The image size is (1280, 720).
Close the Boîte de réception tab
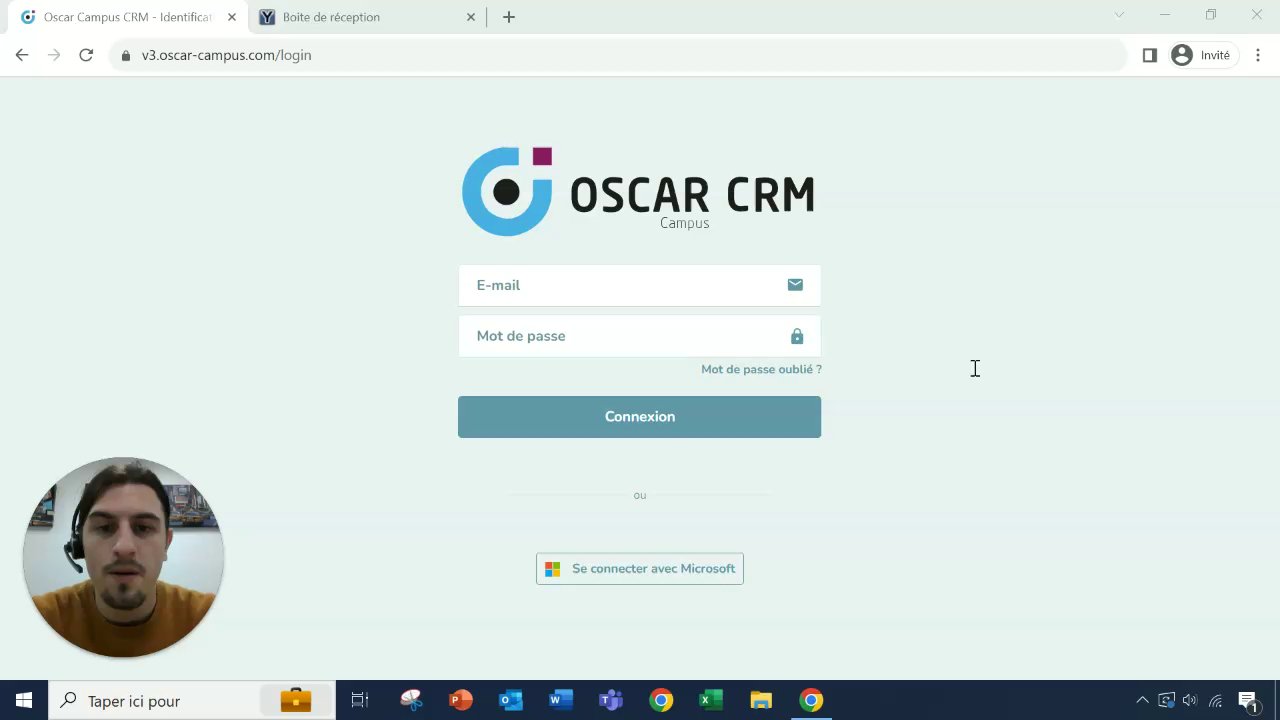(471, 17)
